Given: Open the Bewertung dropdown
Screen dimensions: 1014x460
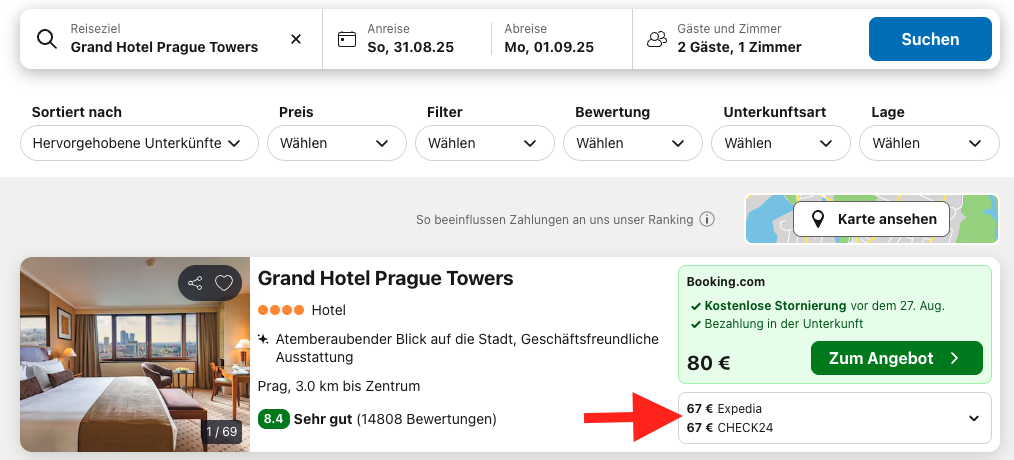Looking at the screenshot, I should point(630,143).
